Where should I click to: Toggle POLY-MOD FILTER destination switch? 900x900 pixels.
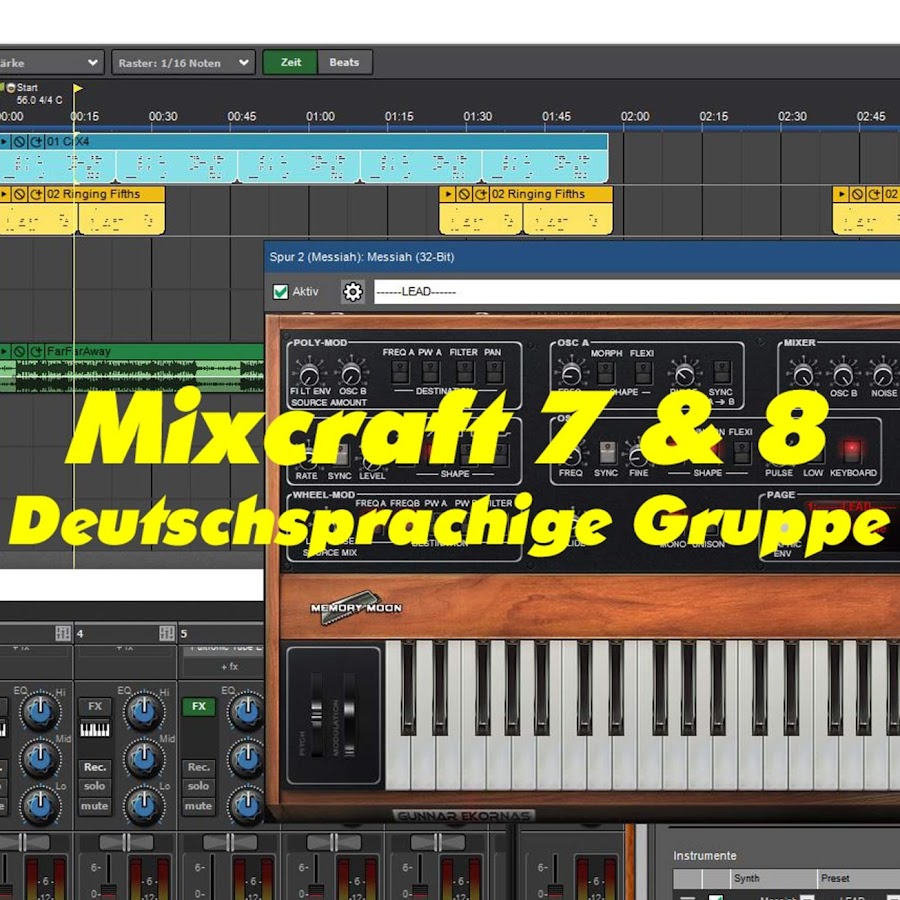464,373
